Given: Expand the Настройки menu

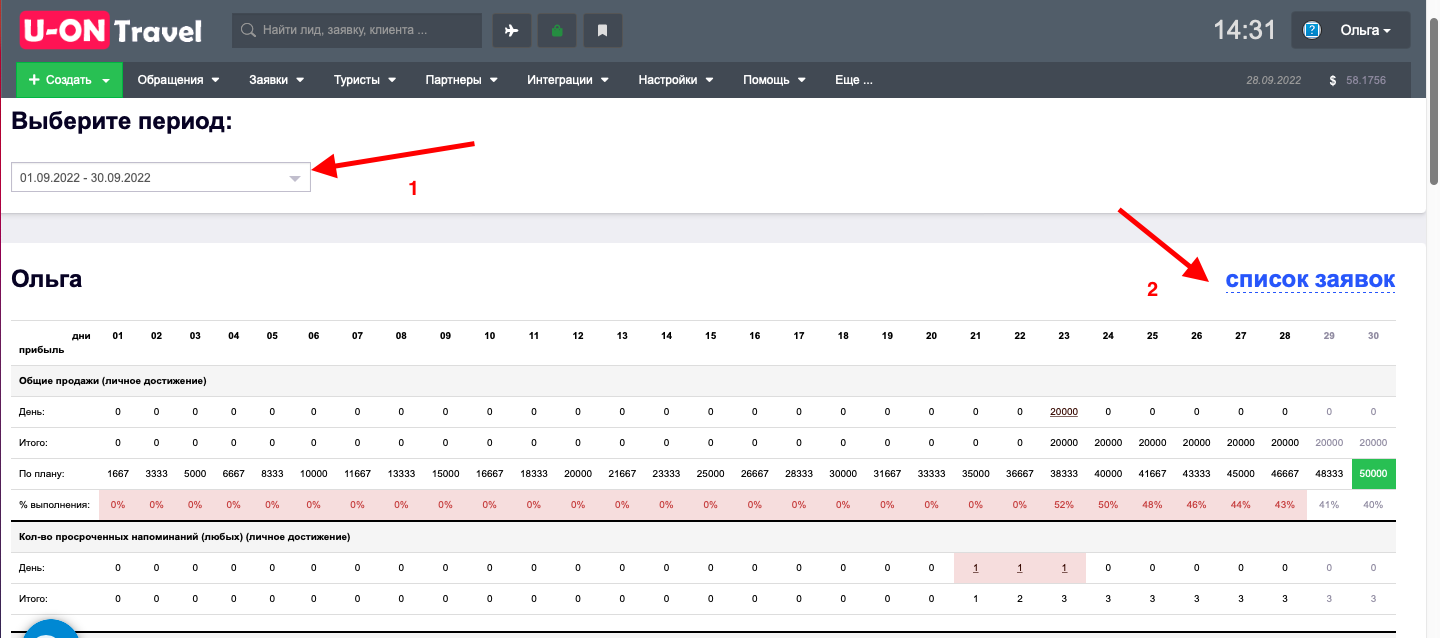Looking at the screenshot, I should [x=676, y=80].
